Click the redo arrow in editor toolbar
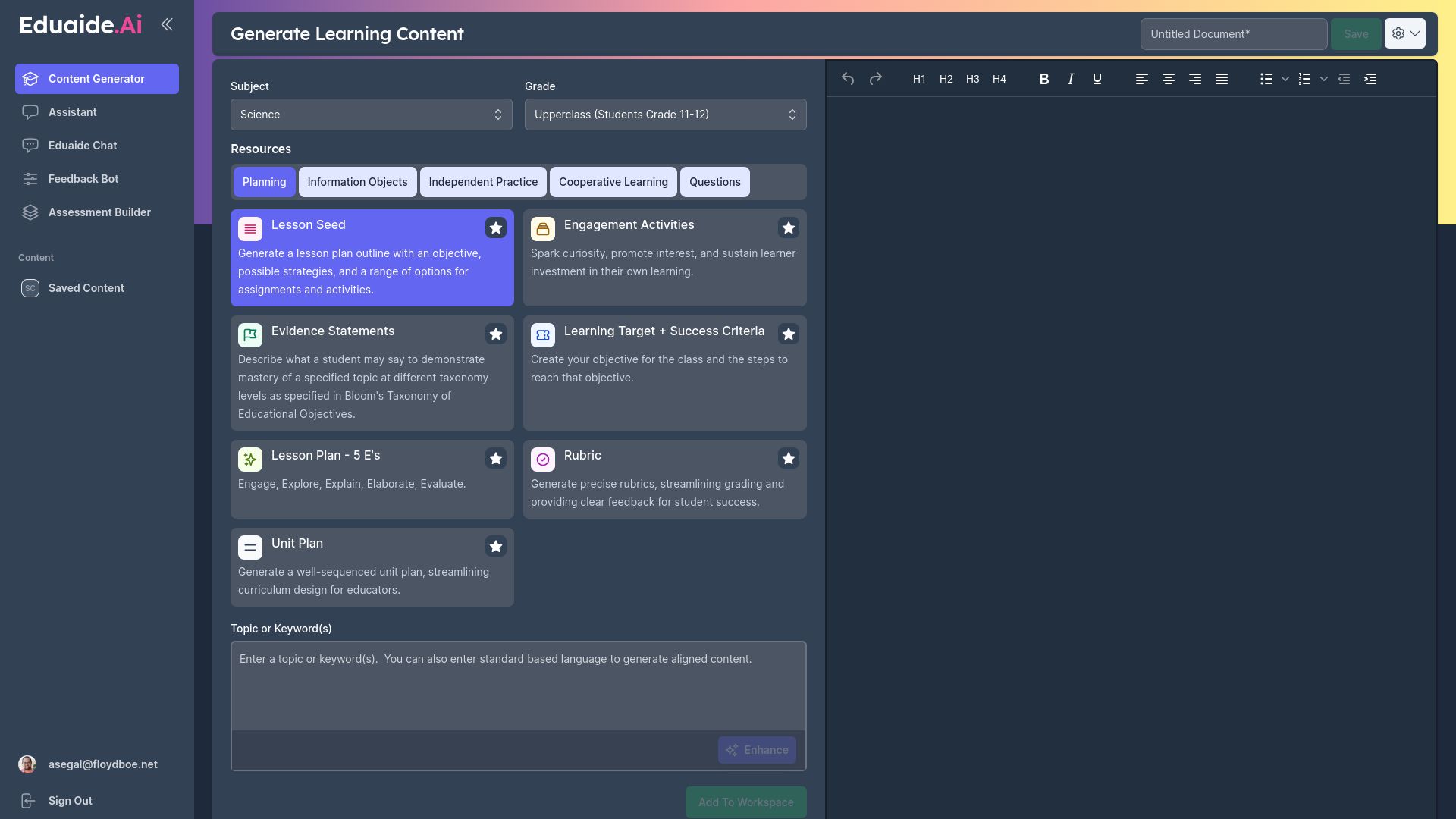 coord(875,79)
